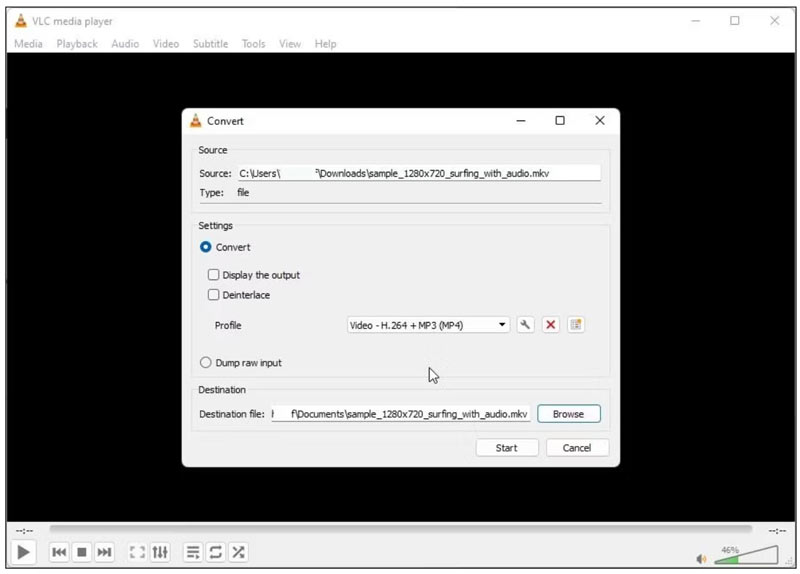Open the Profile dropdown list
The width and height of the screenshot is (800, 574).
(x=428, y=326)
